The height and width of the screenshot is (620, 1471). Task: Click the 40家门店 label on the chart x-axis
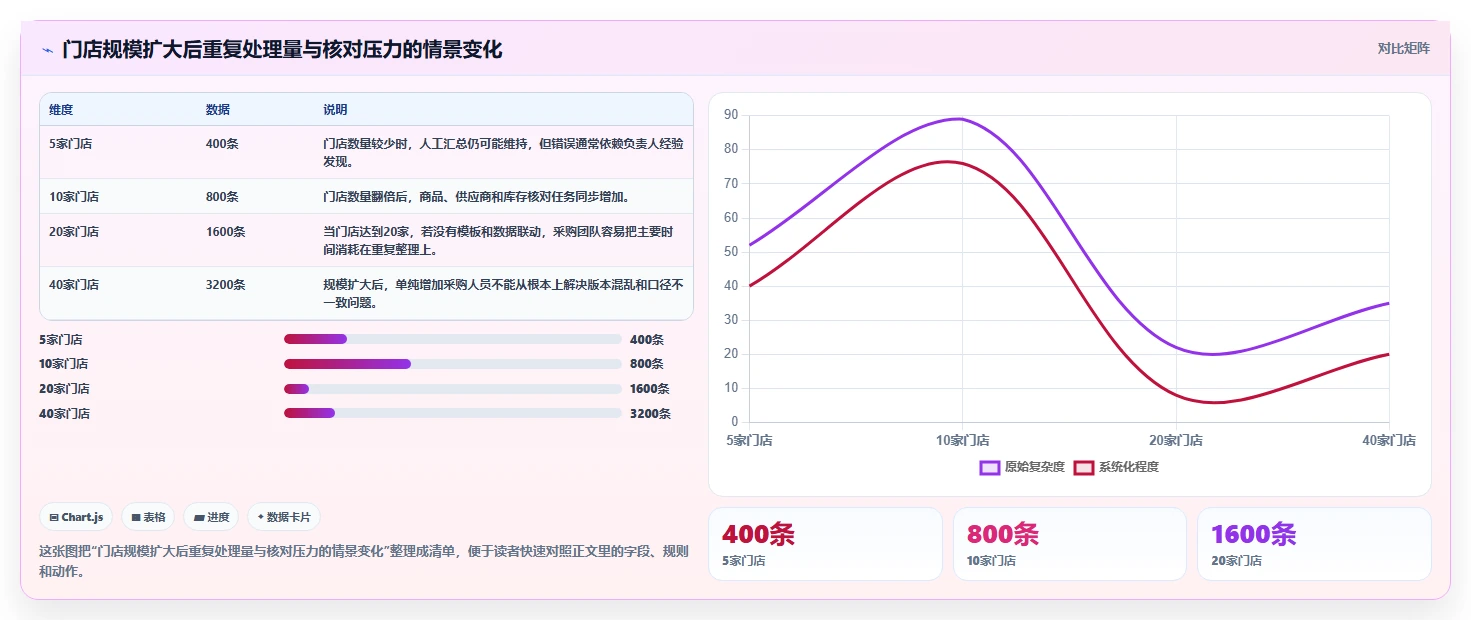point(1389,440)
